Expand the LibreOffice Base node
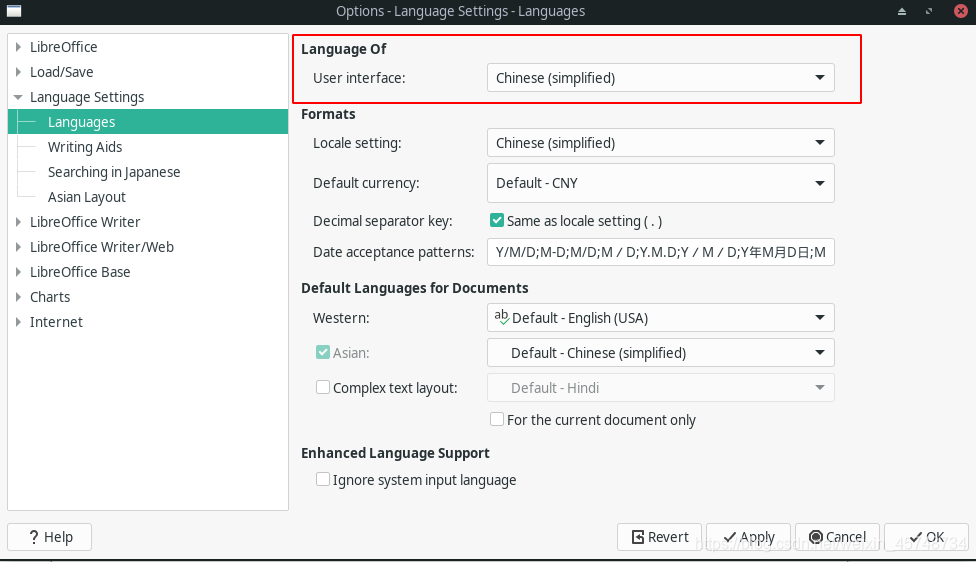 18,272
